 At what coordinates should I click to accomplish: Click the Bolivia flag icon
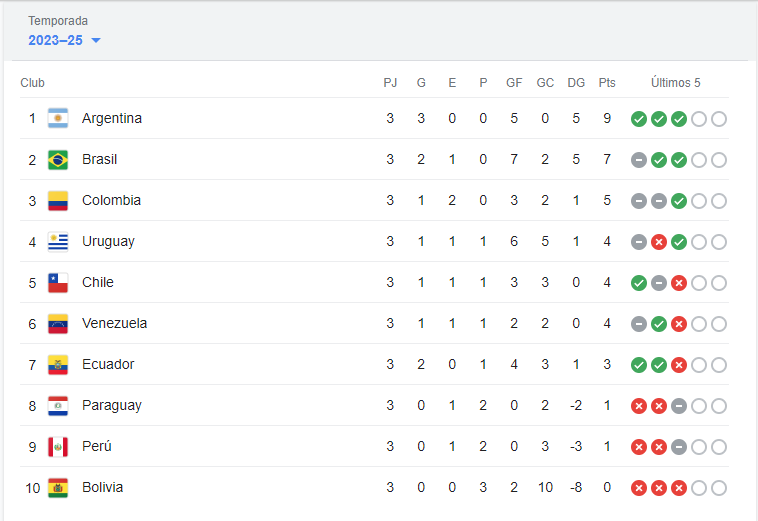click(58, 488)
